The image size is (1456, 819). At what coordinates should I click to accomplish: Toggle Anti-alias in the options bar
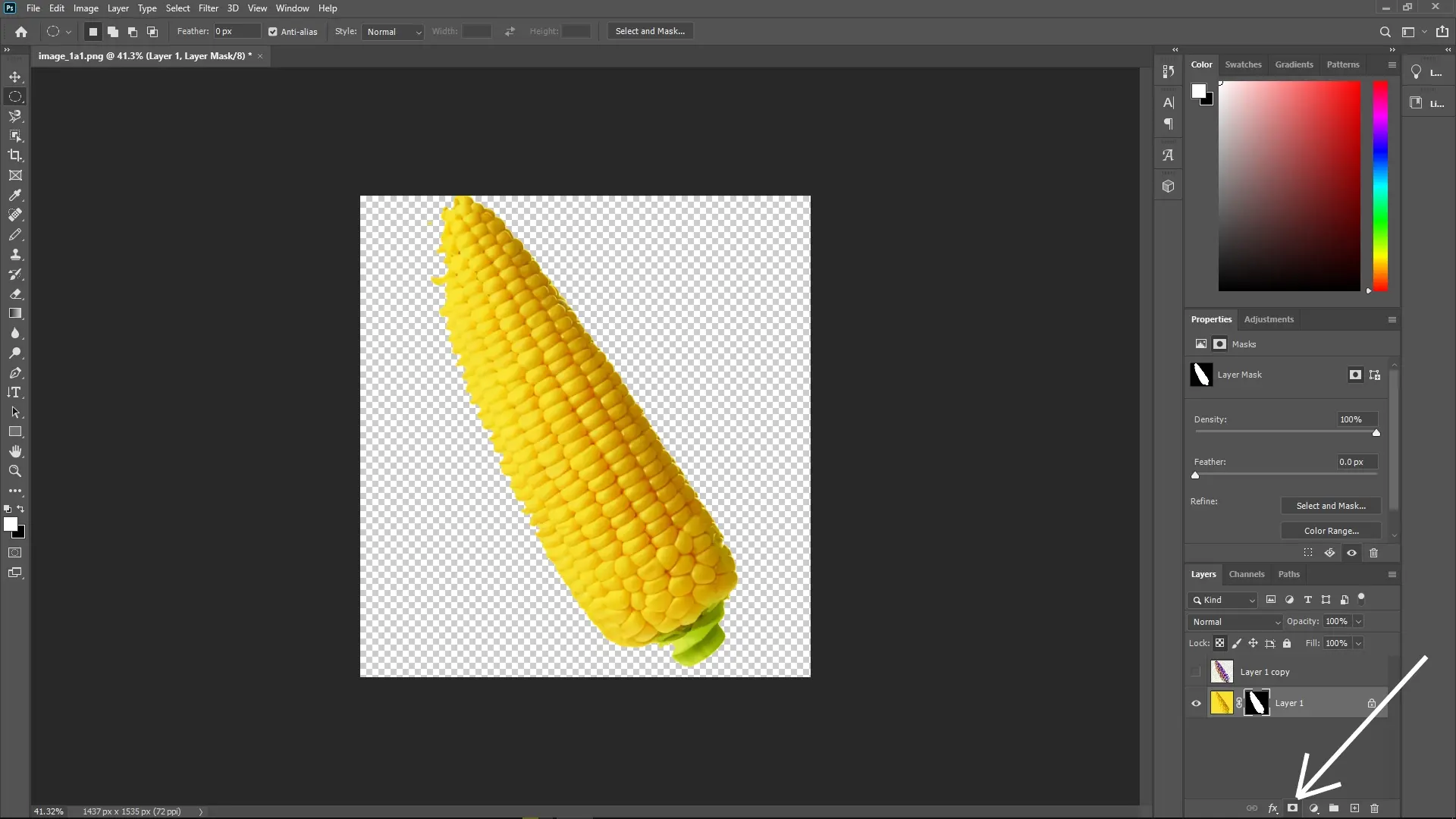point(273,32)
